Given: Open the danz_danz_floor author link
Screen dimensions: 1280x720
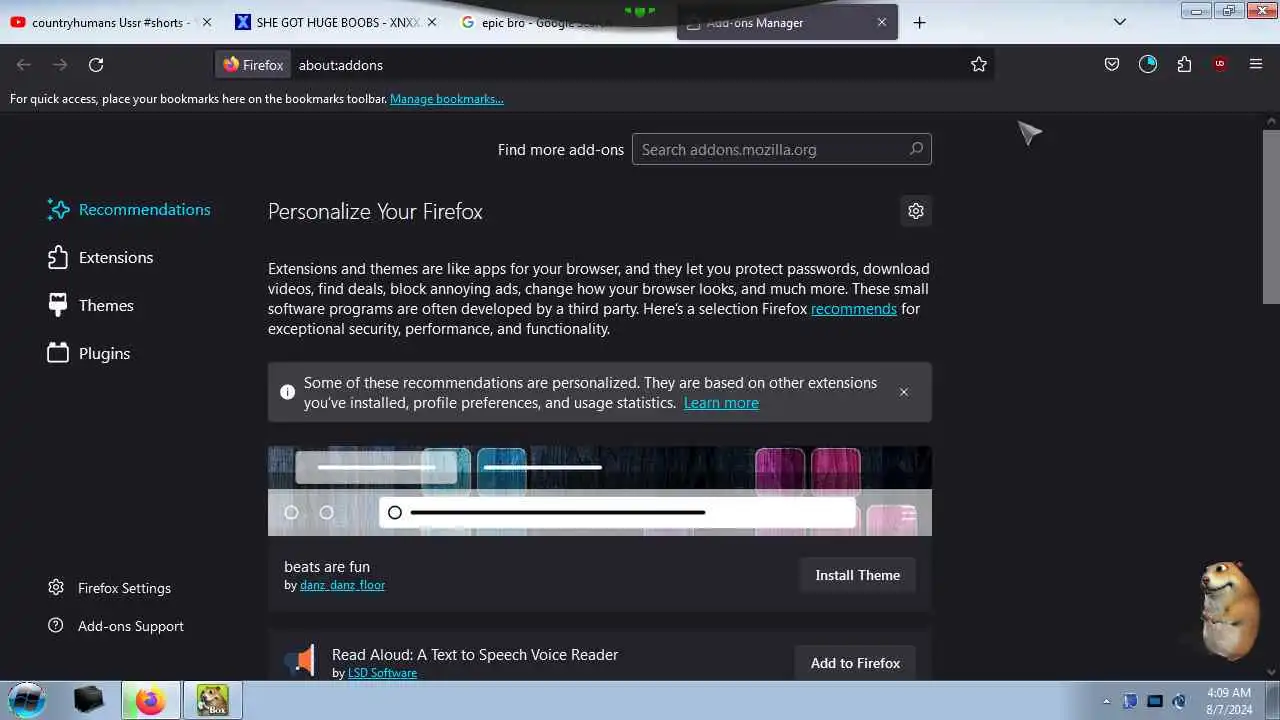Looking at the screenshot, I should [x=342, y=585].
